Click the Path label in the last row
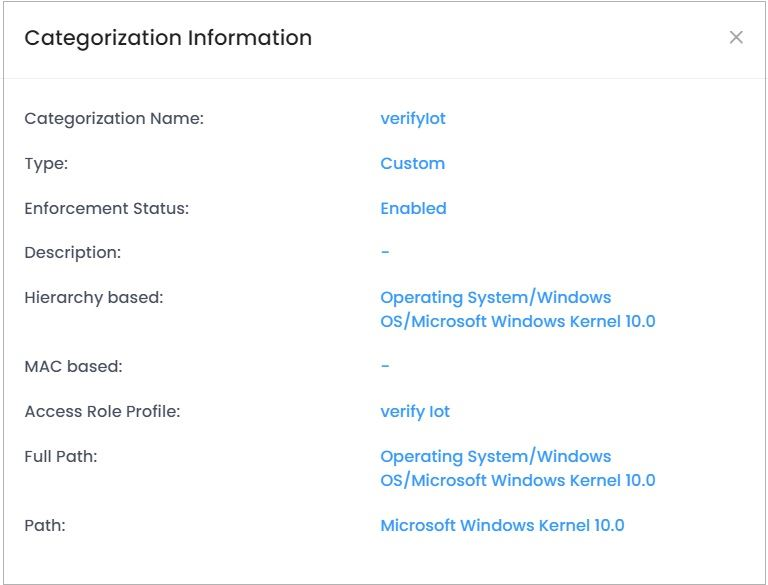 45,526
